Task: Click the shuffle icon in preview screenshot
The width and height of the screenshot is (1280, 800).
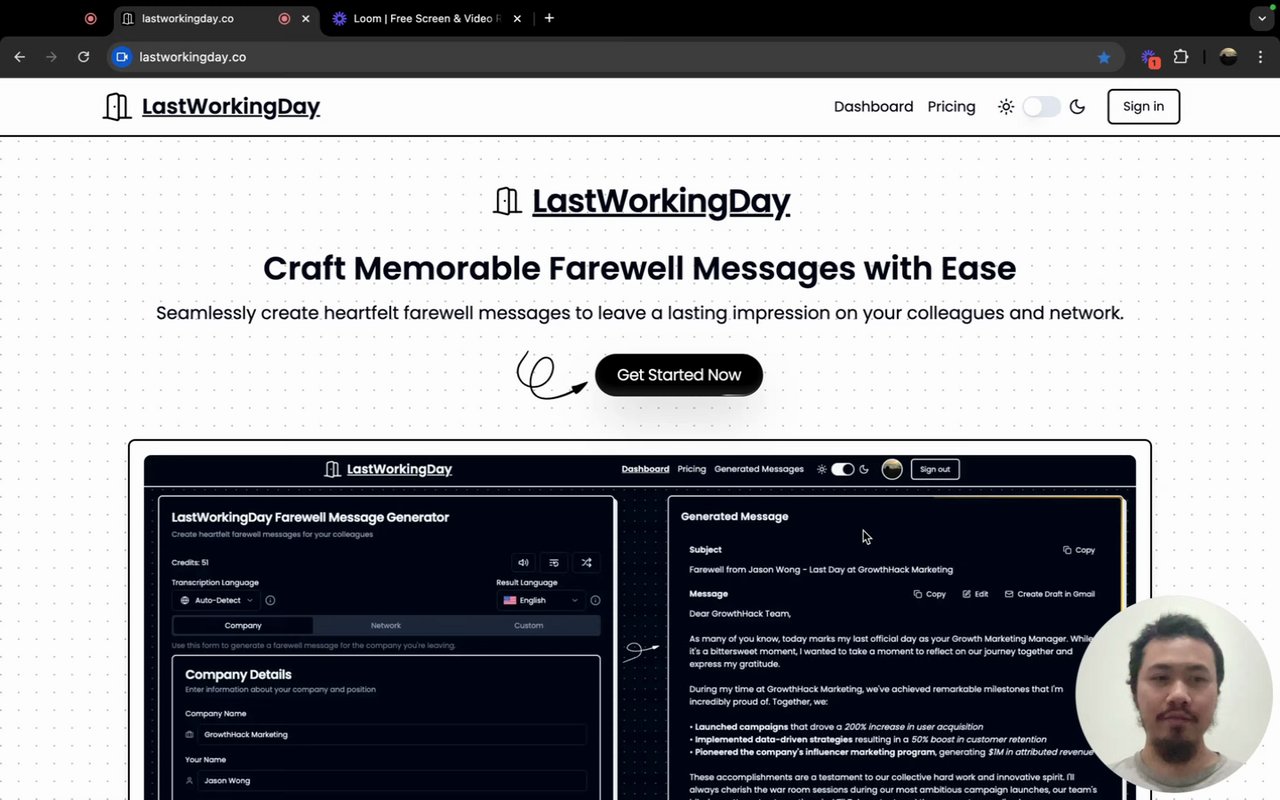Action: pos(586,562)
